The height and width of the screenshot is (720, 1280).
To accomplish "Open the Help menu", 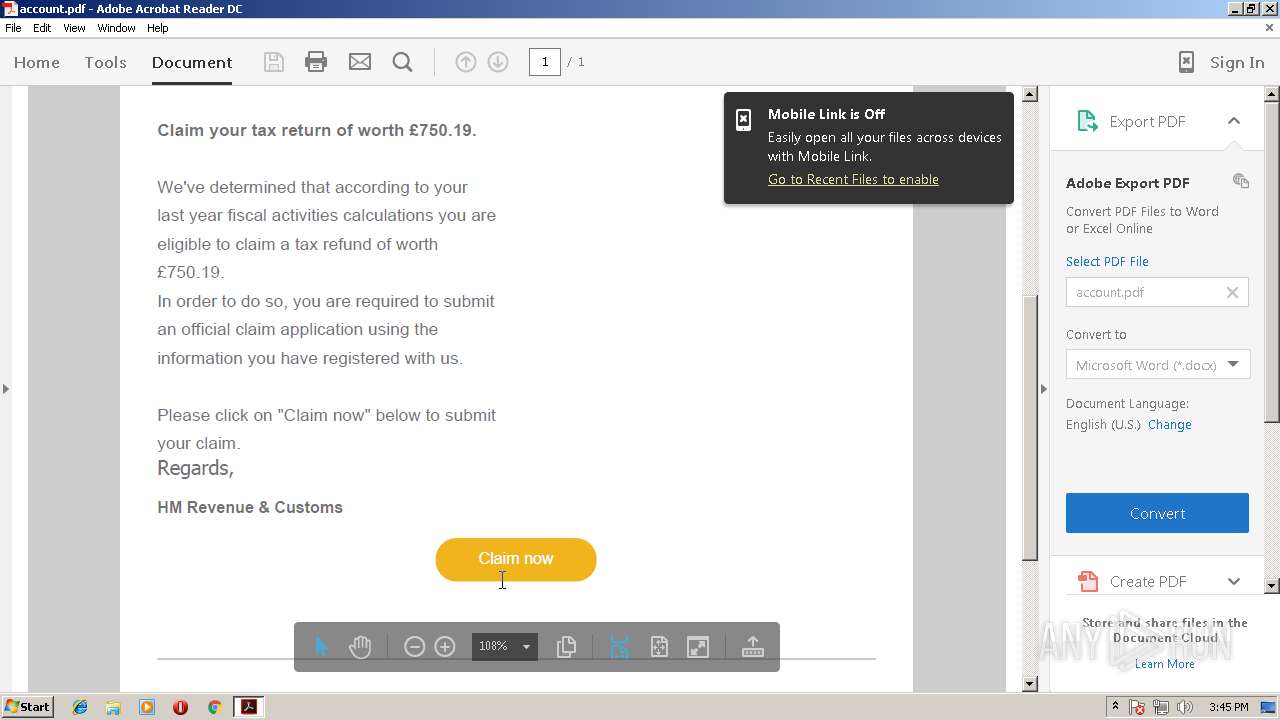I will [158, 28].
